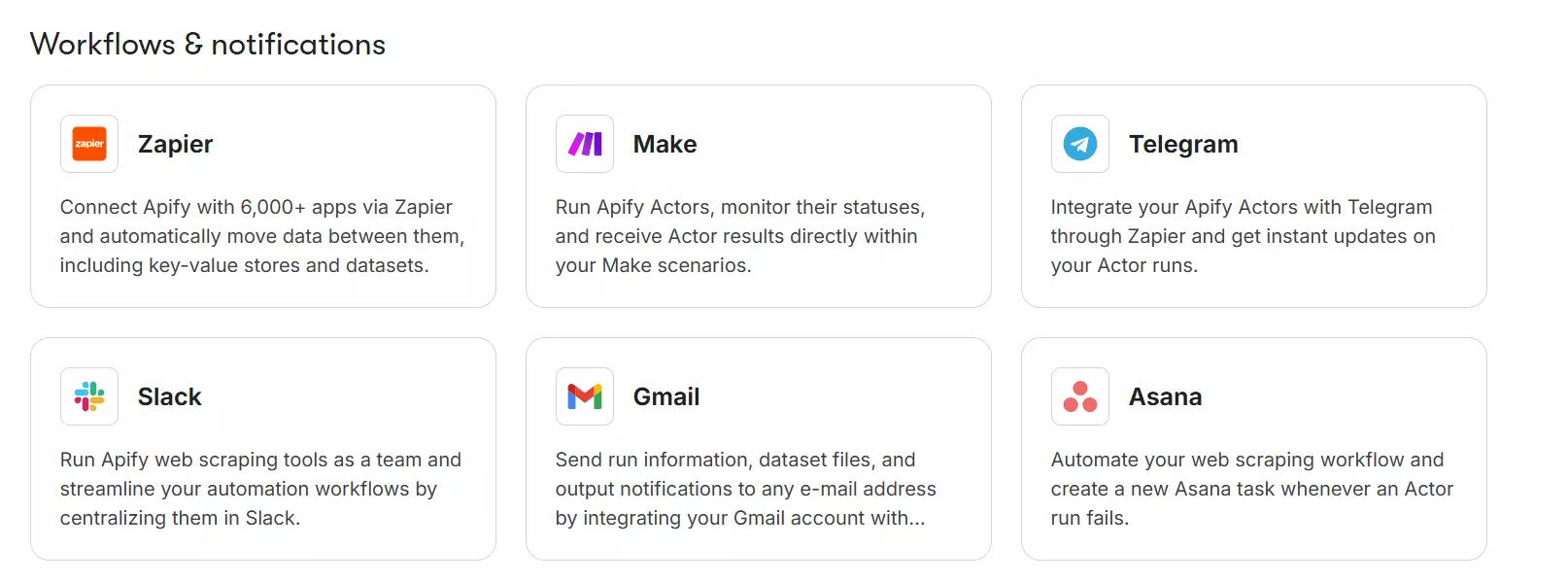Click the purple Make logo icon
Screen dimensions: 1568x582
(x=585, y=144)
